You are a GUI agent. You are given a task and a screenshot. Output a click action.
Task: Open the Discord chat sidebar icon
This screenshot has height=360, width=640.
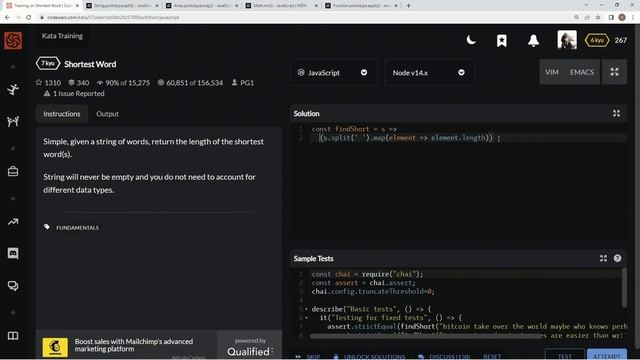(x=13, y=253)
